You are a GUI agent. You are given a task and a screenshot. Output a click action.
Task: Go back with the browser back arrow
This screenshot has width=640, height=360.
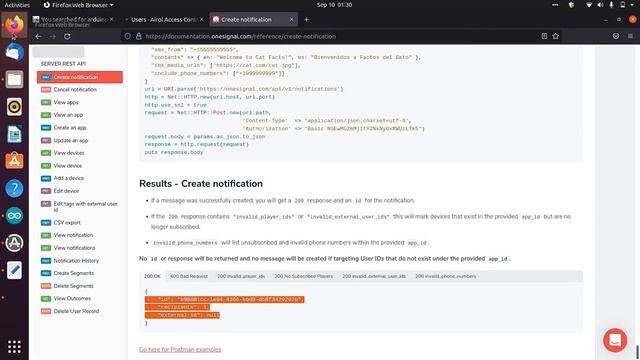(x=38, y=36)
